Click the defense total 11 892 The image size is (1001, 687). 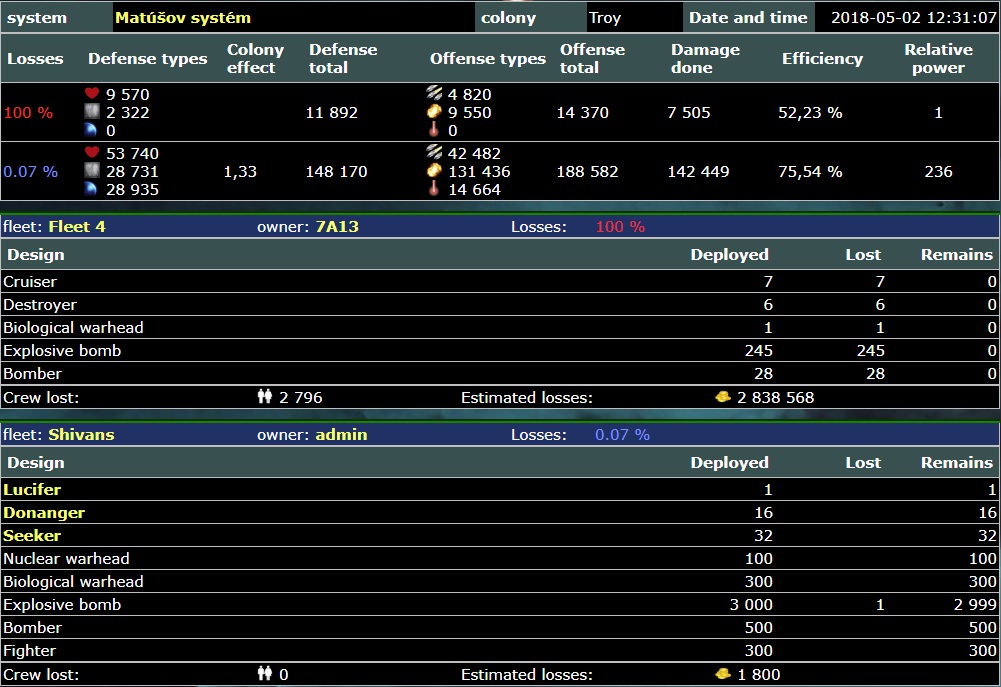pyautogui.click(x=331, y=112)
